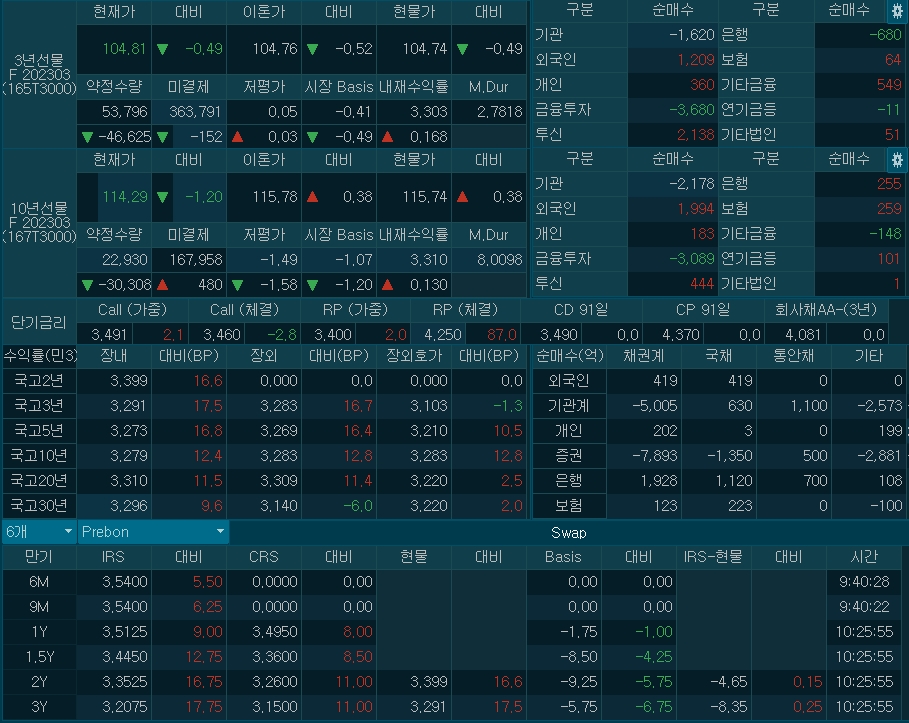Open settings gear in 3년선물 investor panel

coord(896,11)
